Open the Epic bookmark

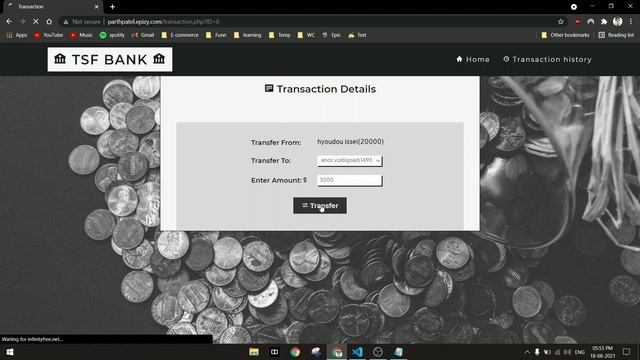coord(331,35)
